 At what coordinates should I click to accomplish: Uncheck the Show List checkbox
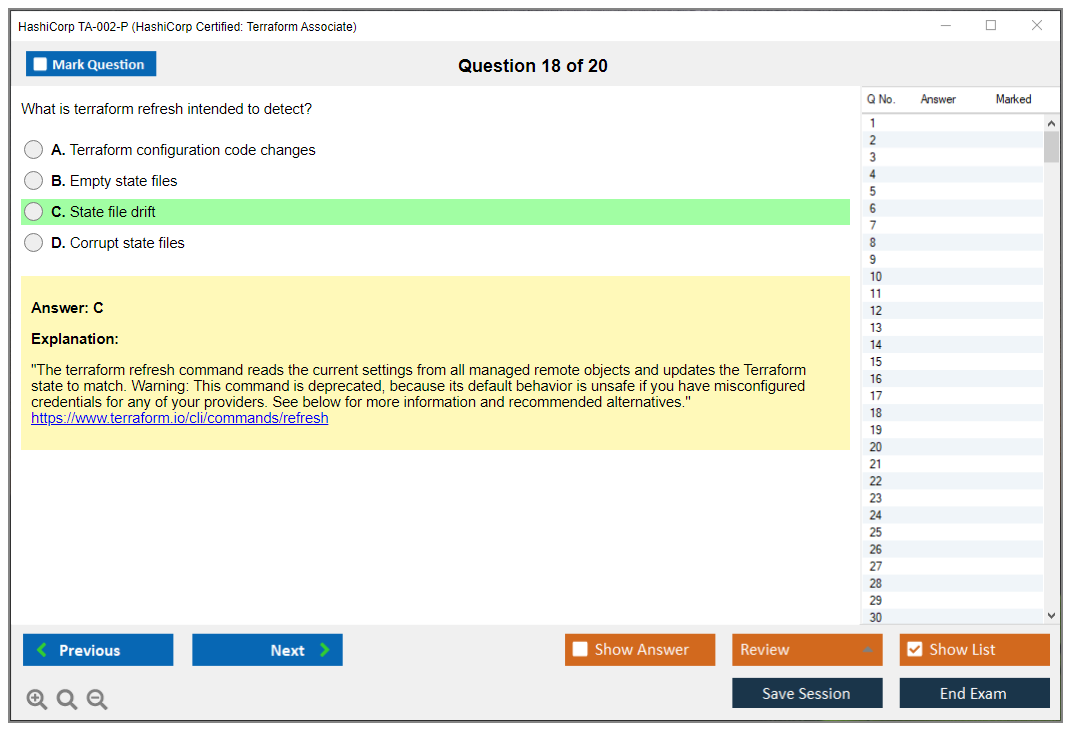[914, 650]
